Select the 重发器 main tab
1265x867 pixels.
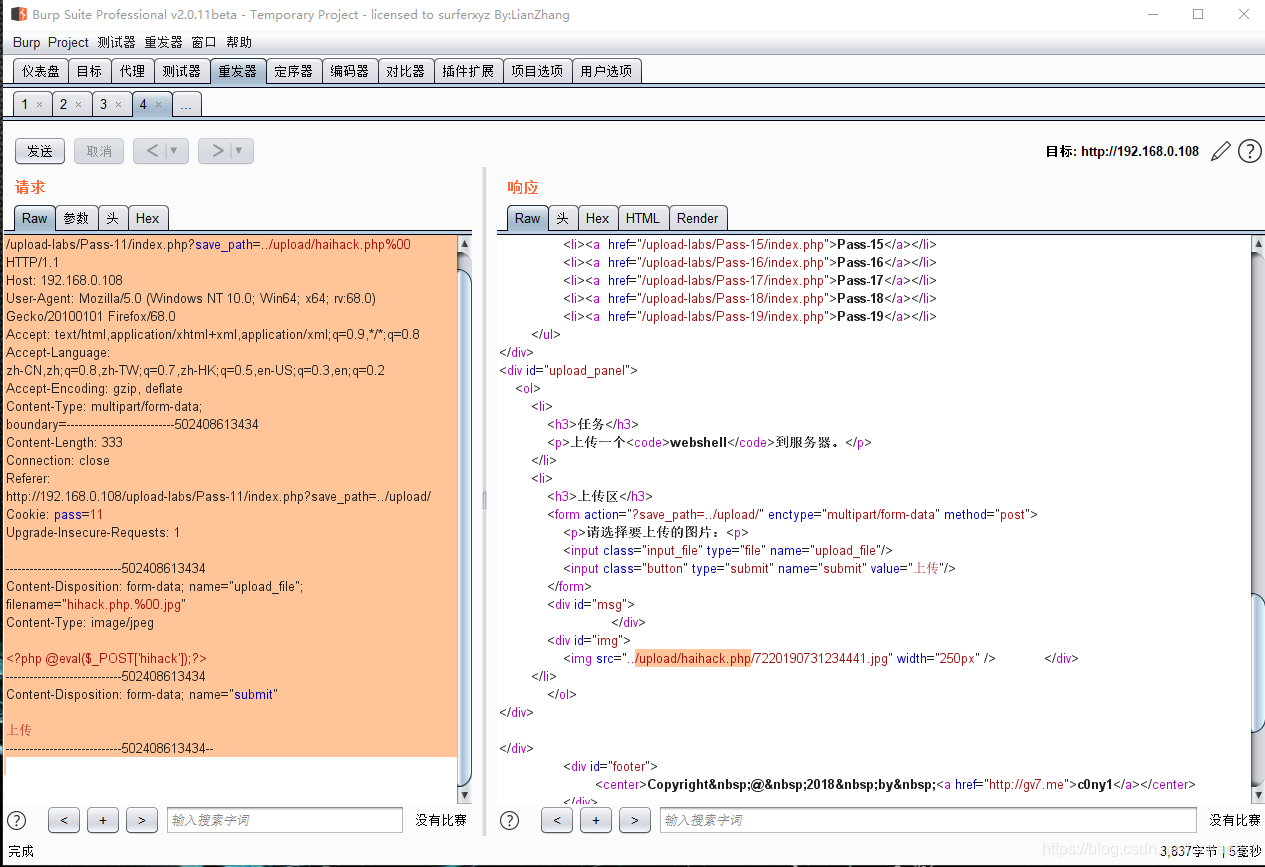[237, 71]
